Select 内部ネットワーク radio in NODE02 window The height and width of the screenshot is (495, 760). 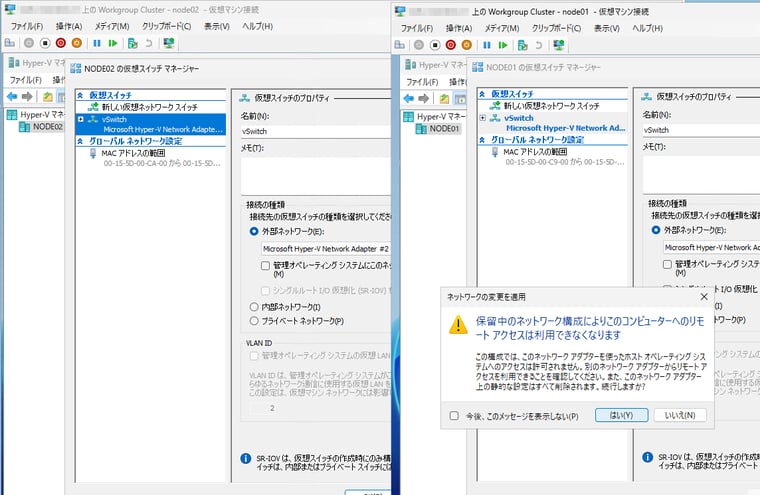(x=254, y=307)
